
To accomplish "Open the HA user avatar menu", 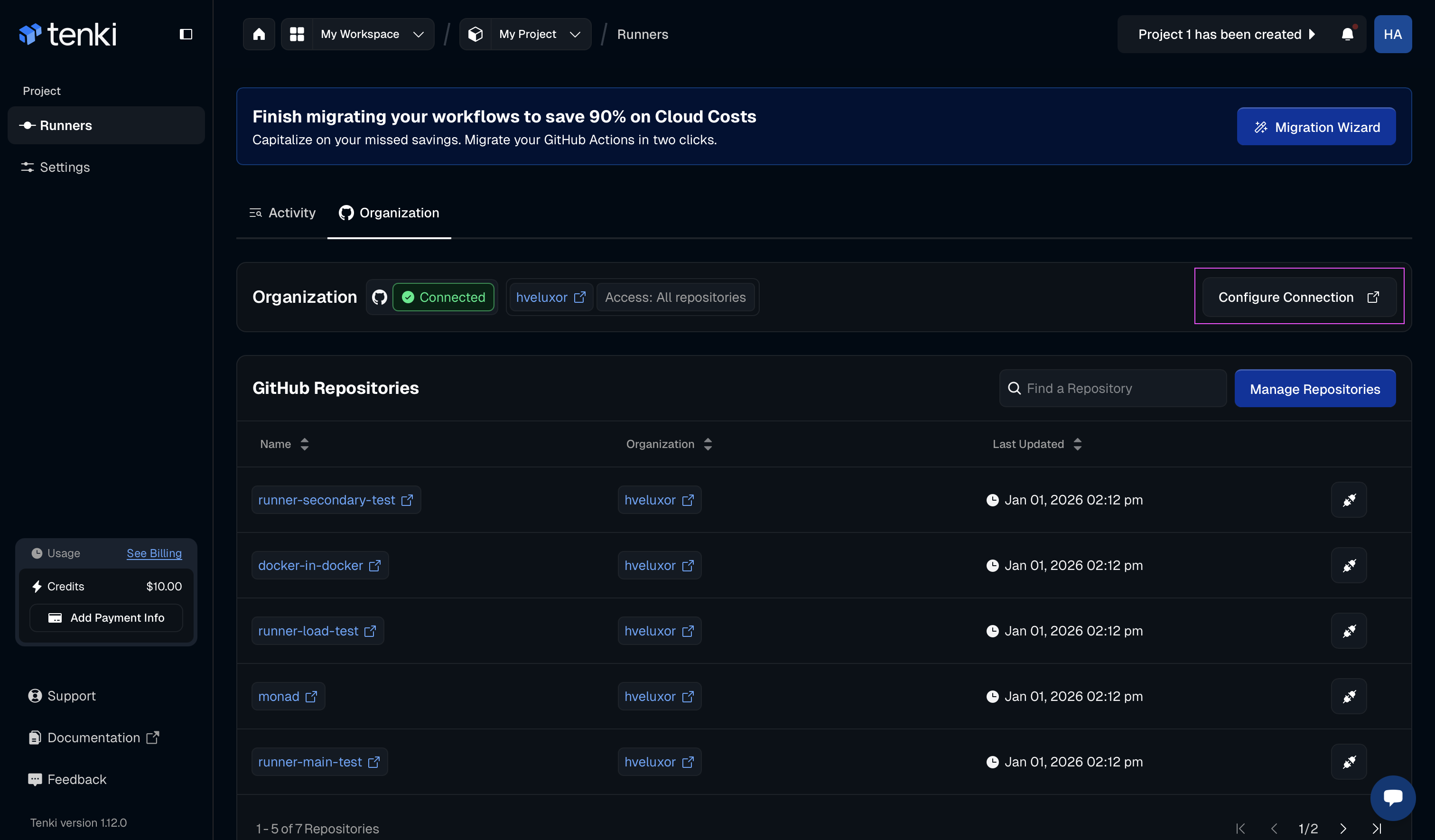I will [1392, 34].
